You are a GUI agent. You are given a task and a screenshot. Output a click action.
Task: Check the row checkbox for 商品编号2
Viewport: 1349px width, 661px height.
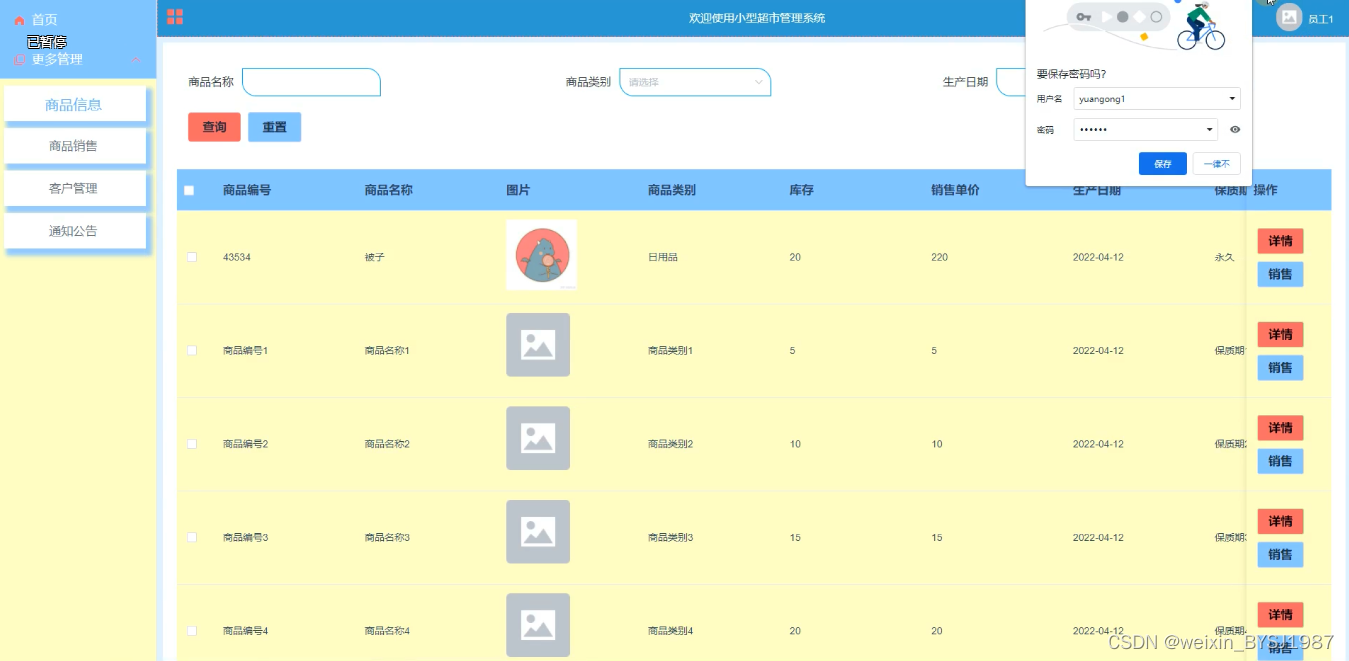coord(192,444)
